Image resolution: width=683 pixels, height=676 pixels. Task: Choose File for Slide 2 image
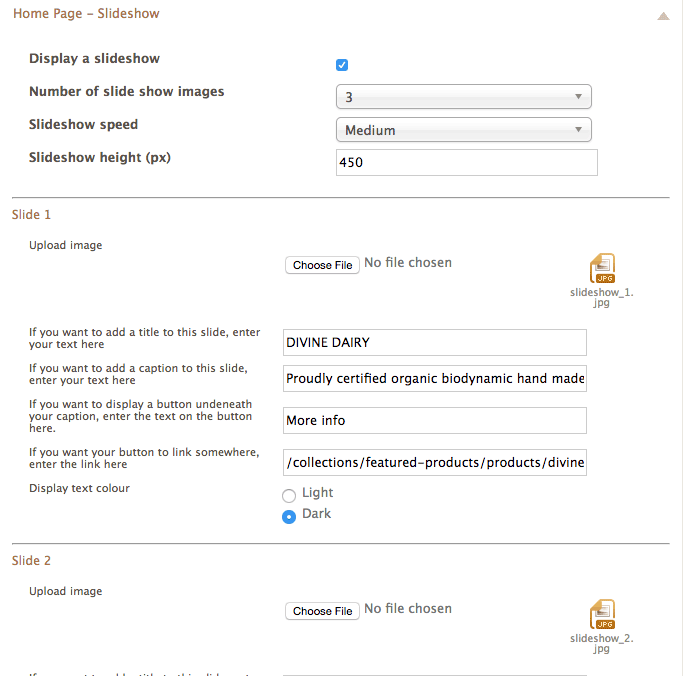tap(322, 611)
